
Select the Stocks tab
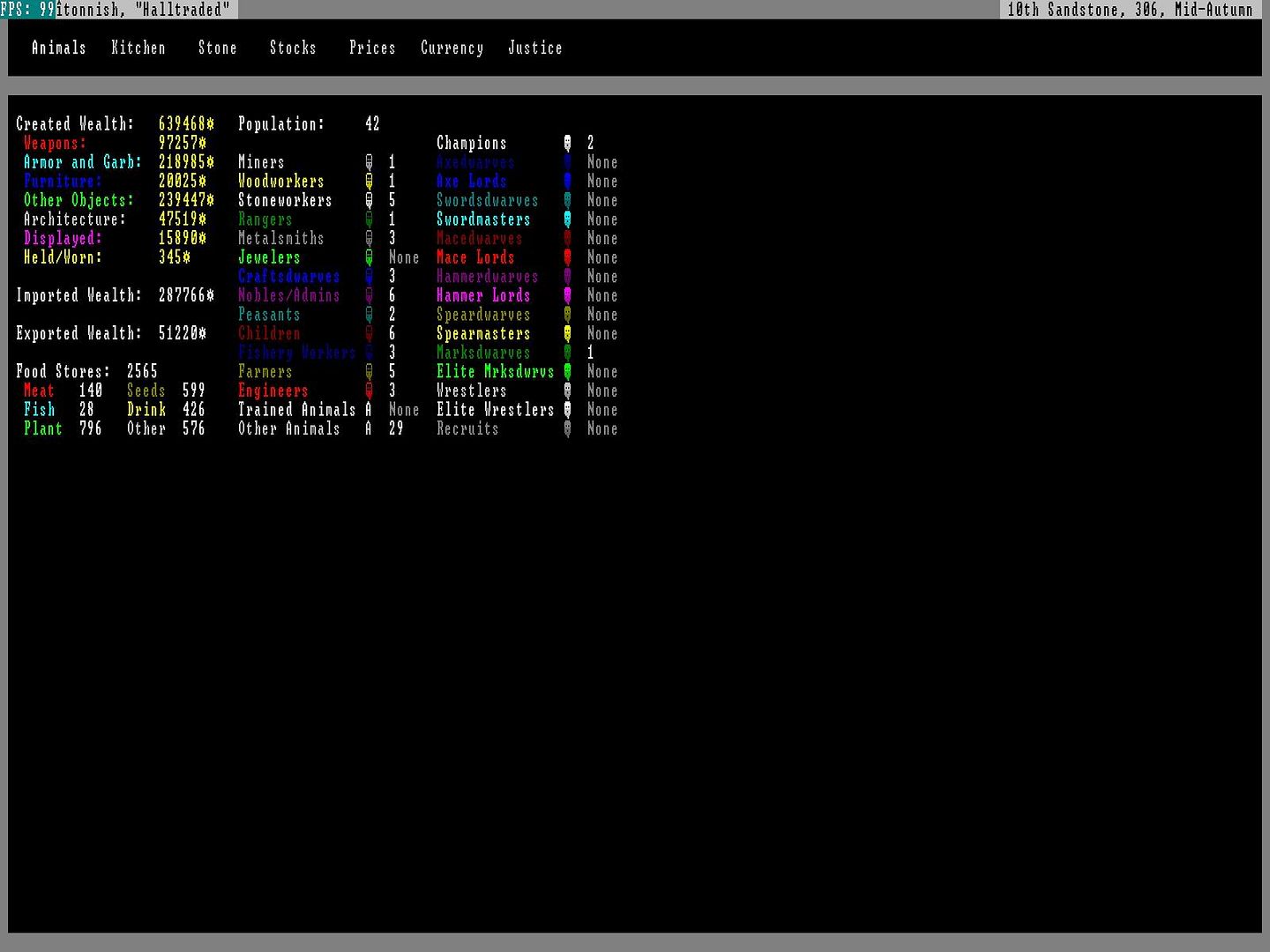(x=293, y=48)
